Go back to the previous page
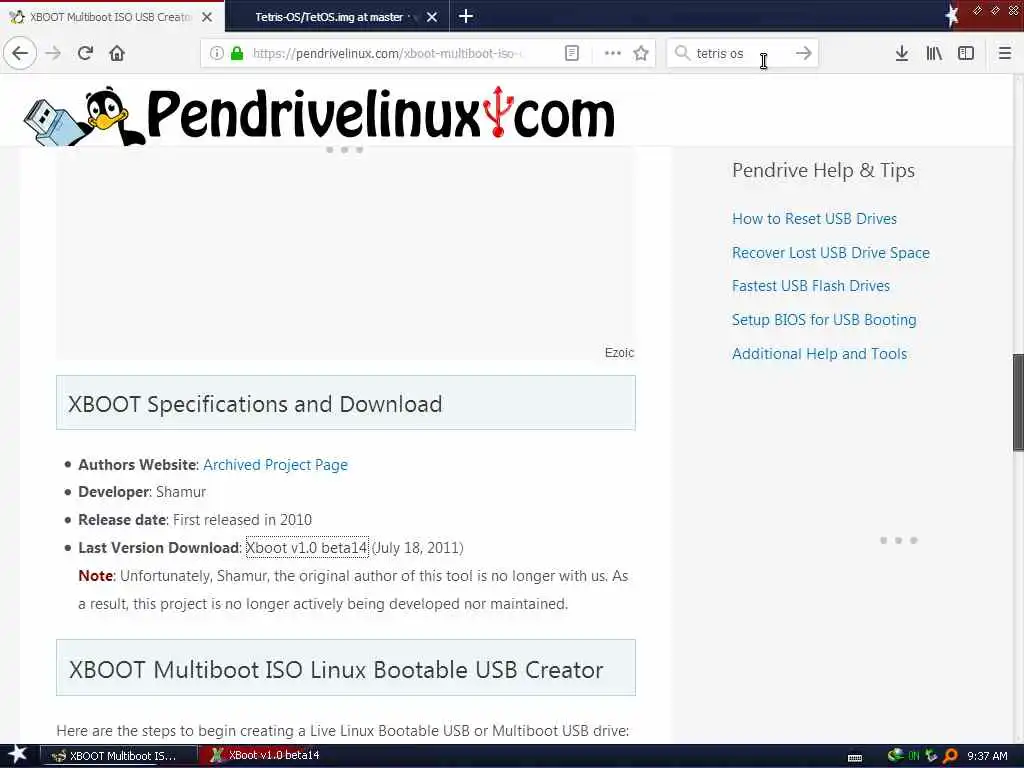Screen dimensions: 1024x768 tap(20, 53)
